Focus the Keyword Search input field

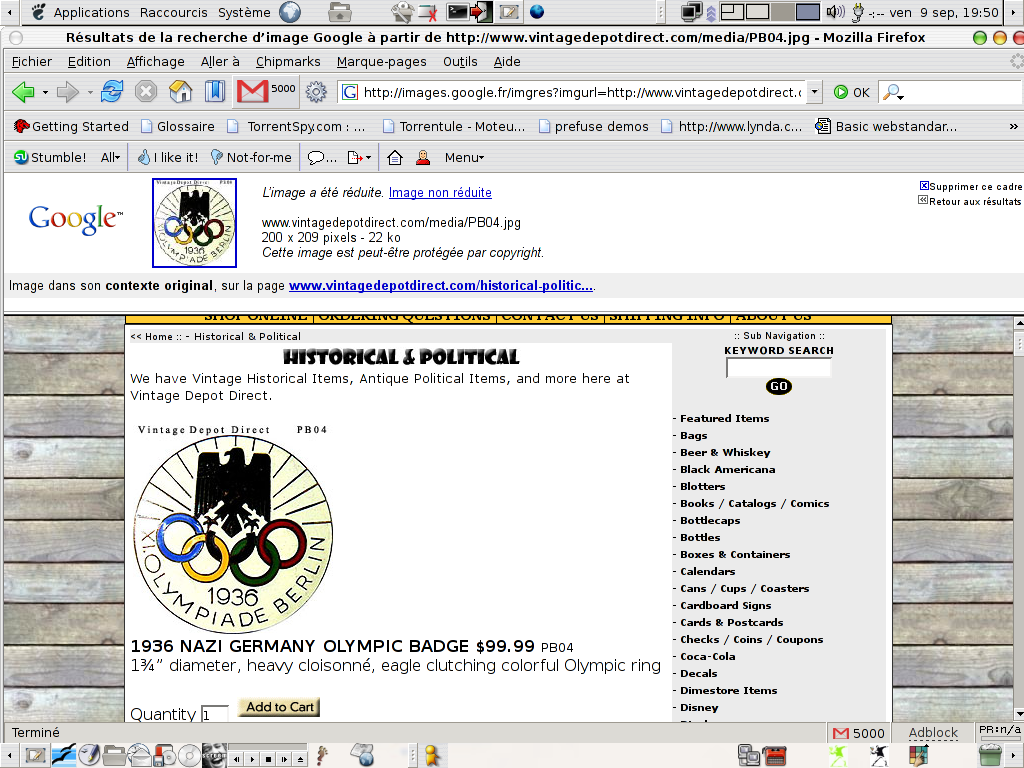tap(778, 368)
